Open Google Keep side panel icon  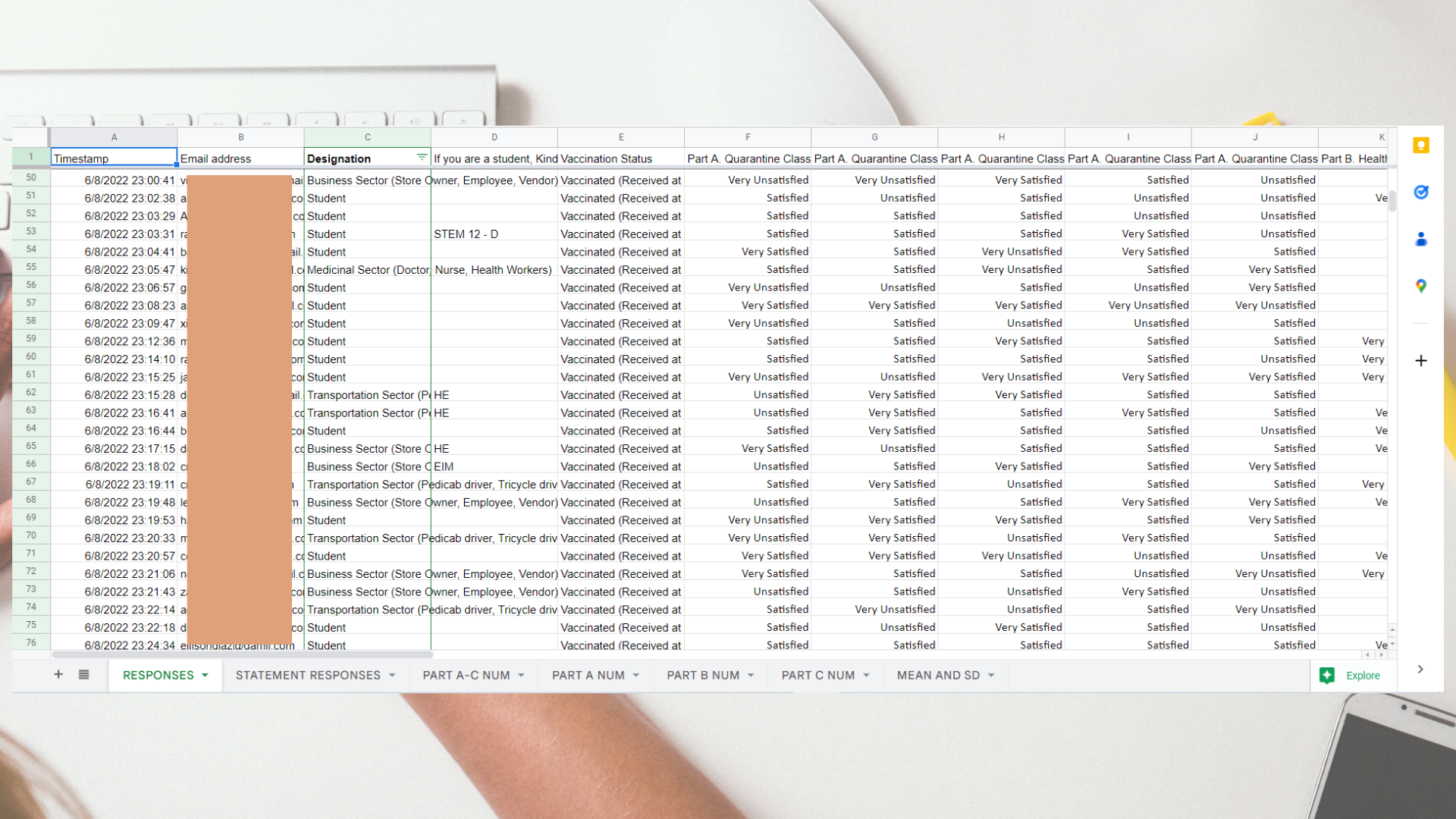pyautogui.click(x=1421, y=146)
